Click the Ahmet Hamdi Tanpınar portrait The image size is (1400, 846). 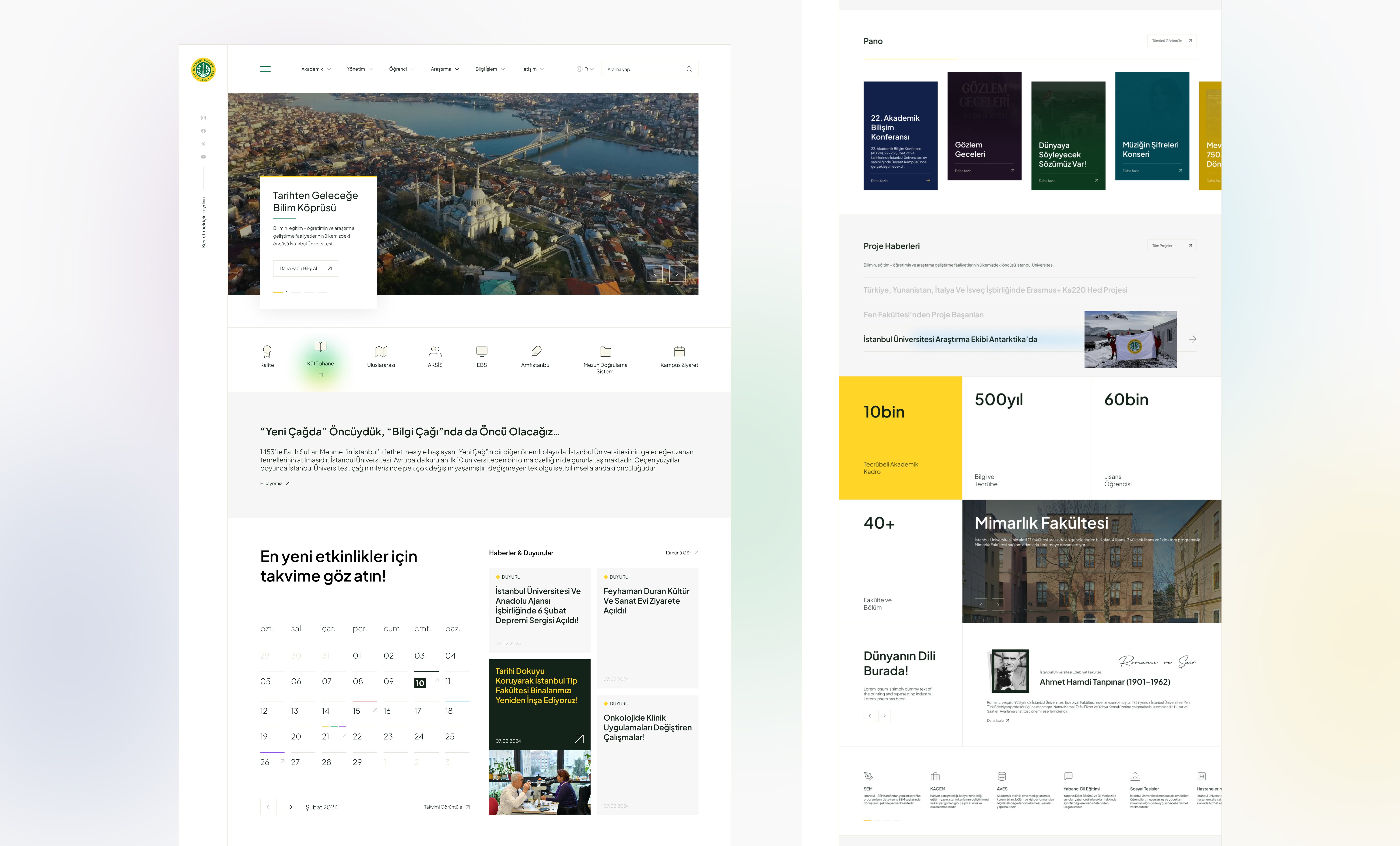(1010, 671)
